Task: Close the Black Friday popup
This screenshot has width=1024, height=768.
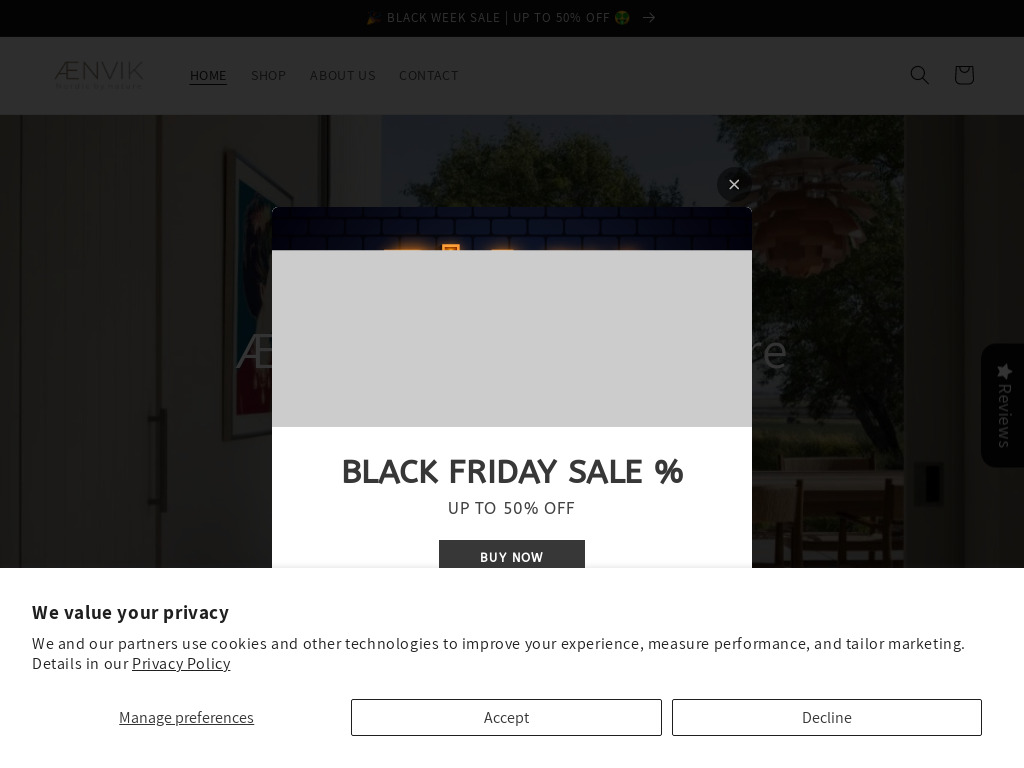Action: pos(734,185)
